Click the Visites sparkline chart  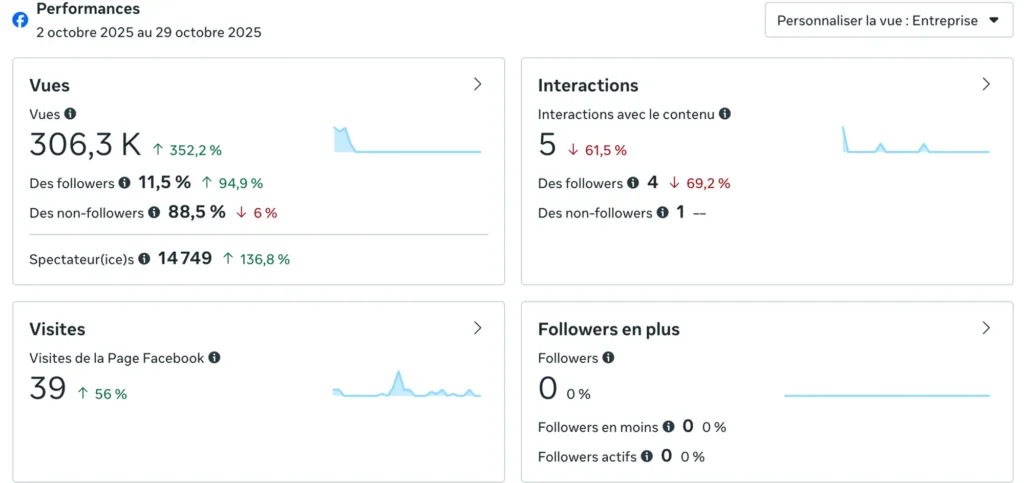pos(407,386)
